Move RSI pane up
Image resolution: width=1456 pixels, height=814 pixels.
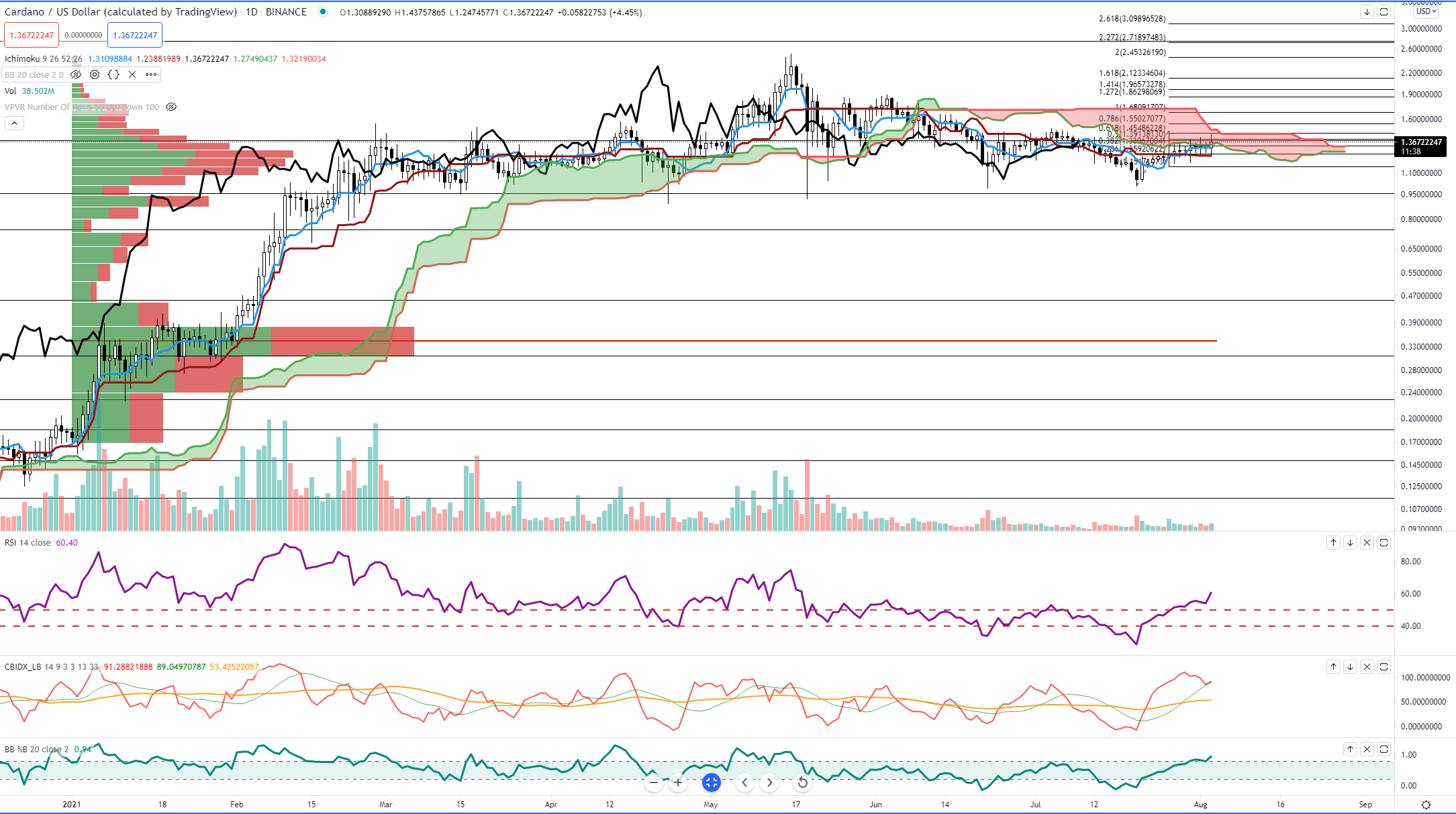(1333, 542)
